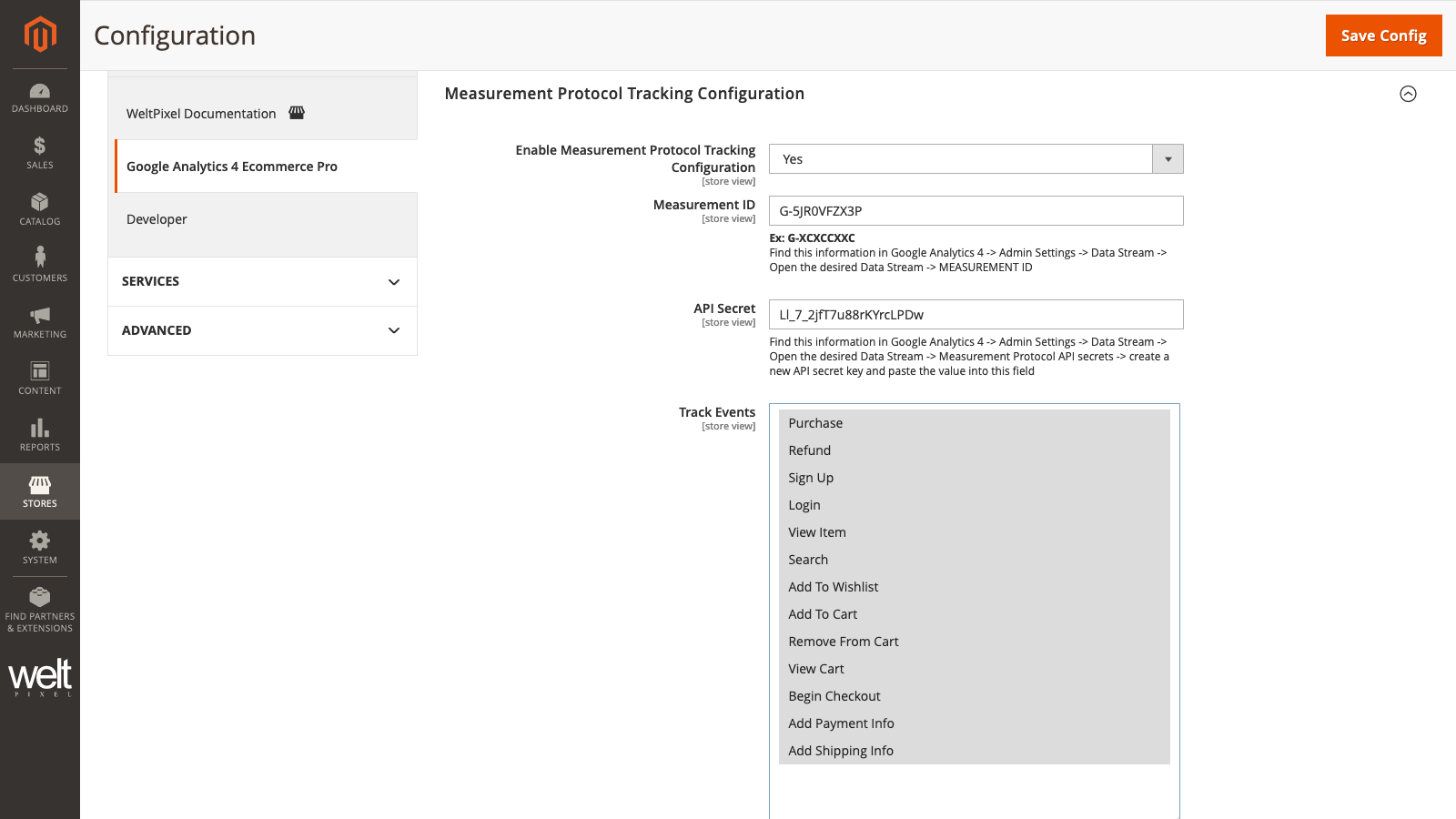The image size is (1456, 819).
Task: Click the Save Config button
Action: click(1383, 35)
